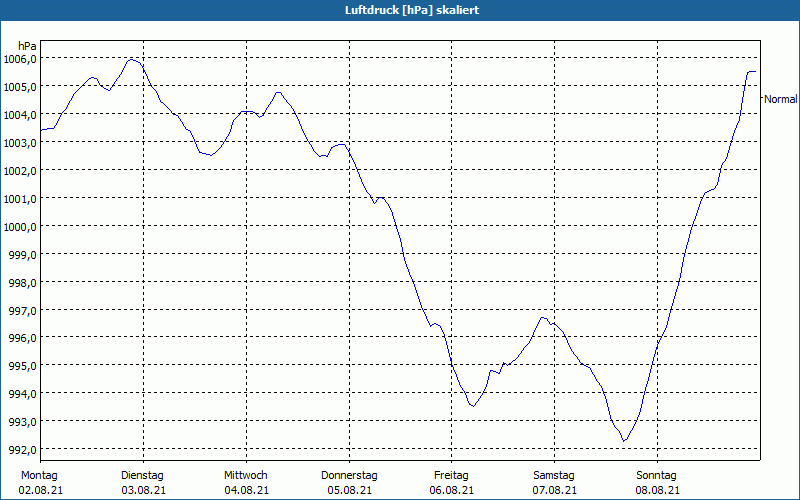This screenshot has height=500, width=800.
Task: Select the Montag day label
Action: click(x=39, y=476)
